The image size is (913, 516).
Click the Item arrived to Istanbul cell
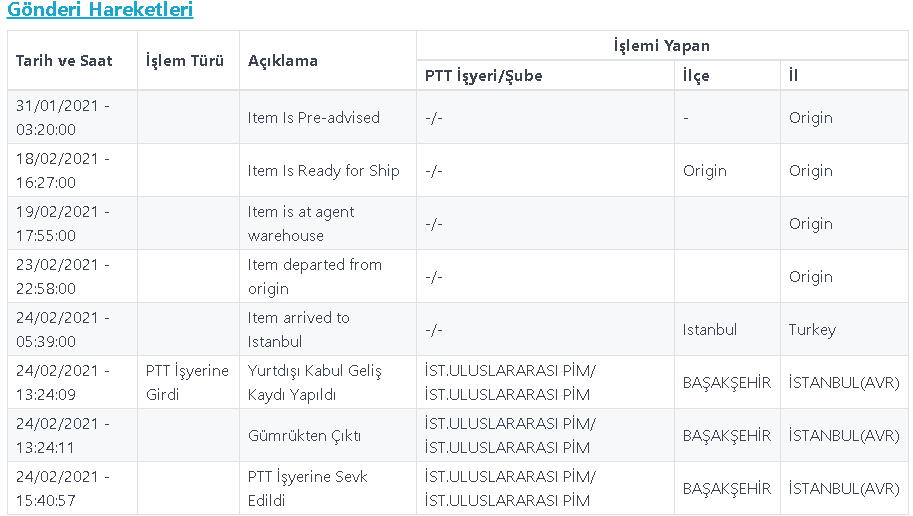pos(299,329)
